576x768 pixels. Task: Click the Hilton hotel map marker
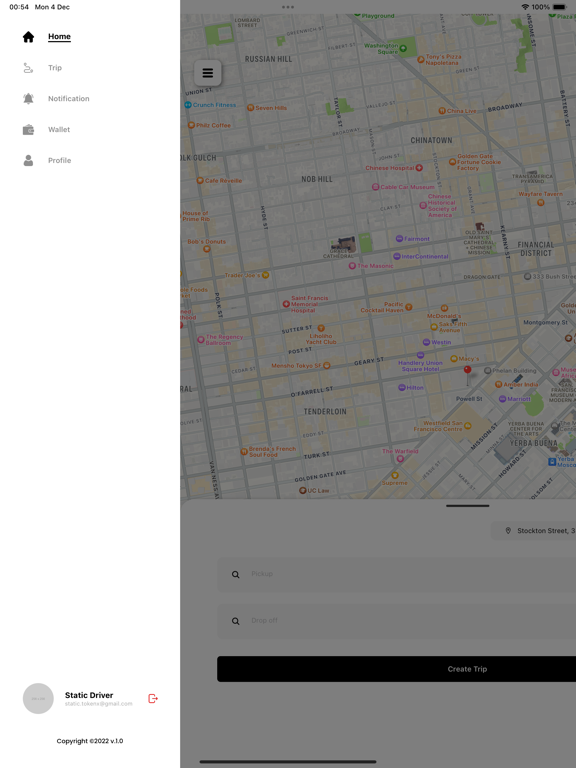tap(402, 387)
